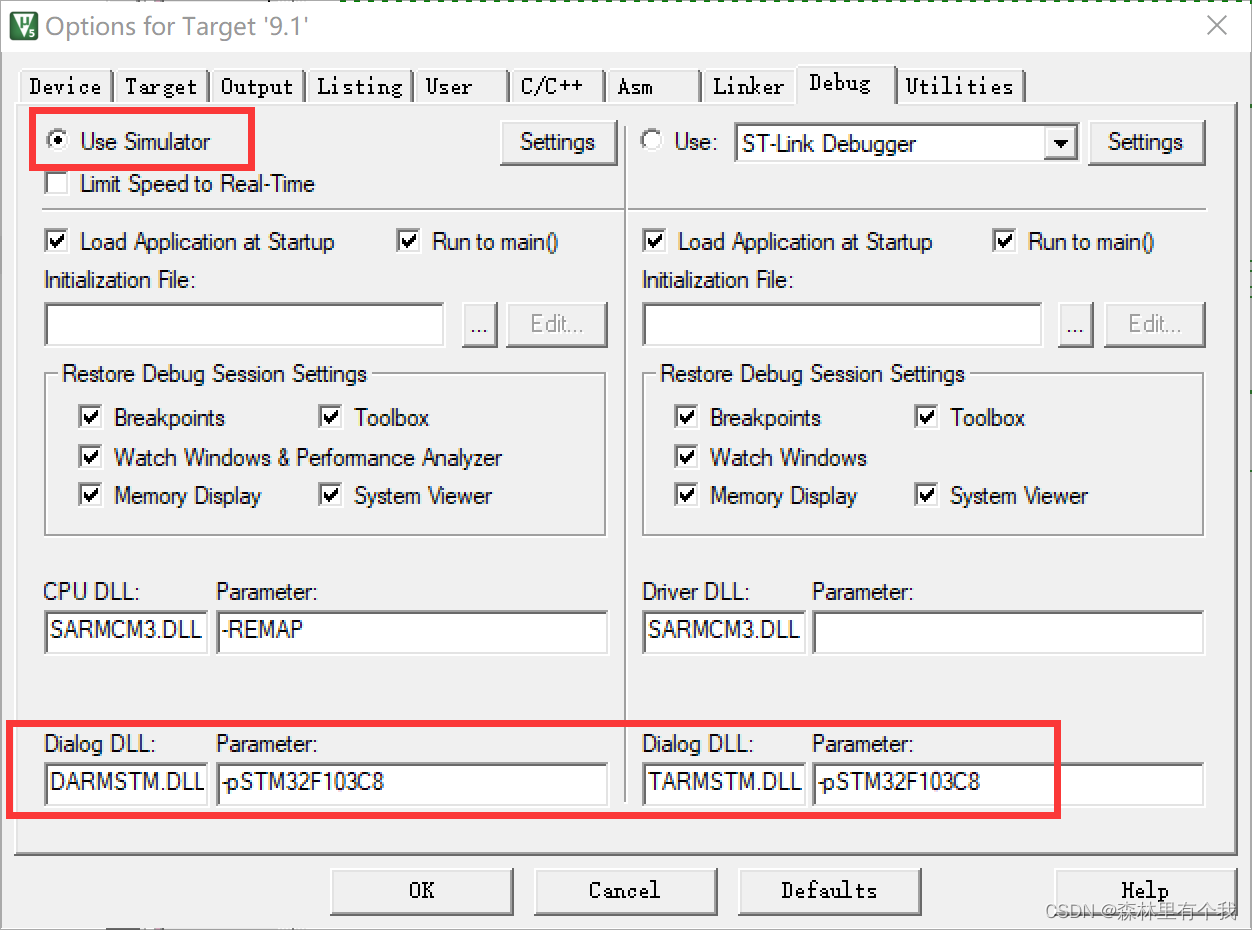Screen dimensions: 1252x930
Task: Switch to the Linker tab
Action: 748,86
